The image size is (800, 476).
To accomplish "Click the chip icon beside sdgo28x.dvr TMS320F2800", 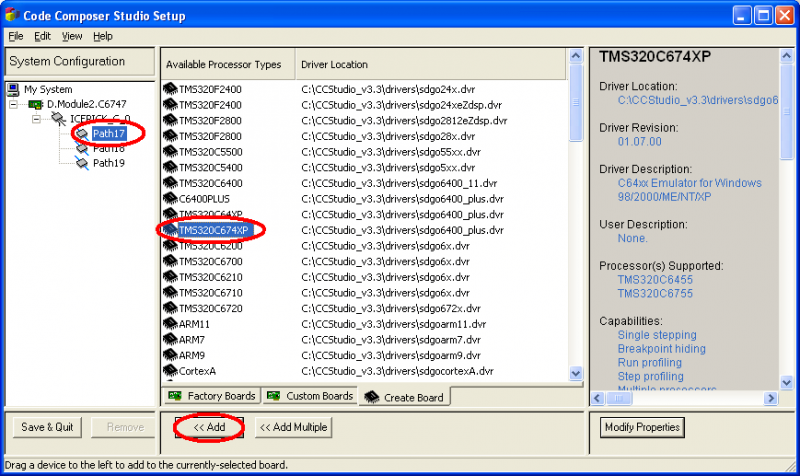I will pyautogui.click(x=170, y=136).
